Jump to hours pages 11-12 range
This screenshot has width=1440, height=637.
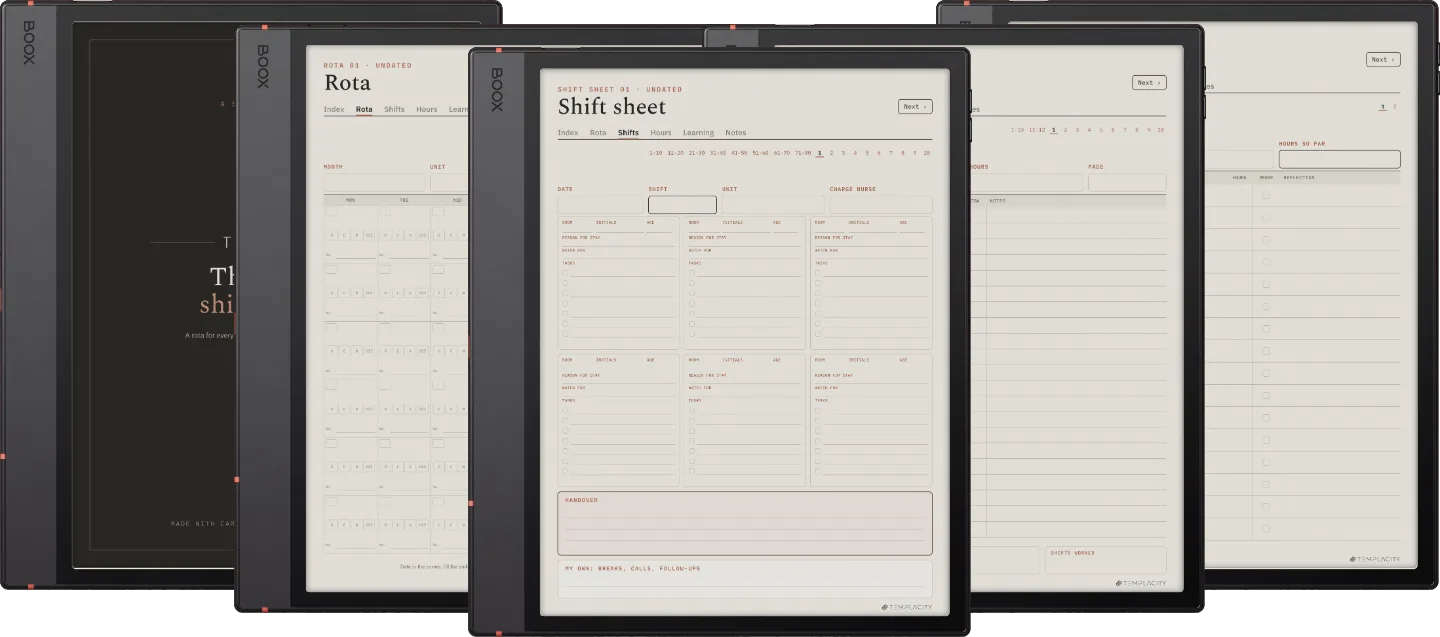[1037, 130]
